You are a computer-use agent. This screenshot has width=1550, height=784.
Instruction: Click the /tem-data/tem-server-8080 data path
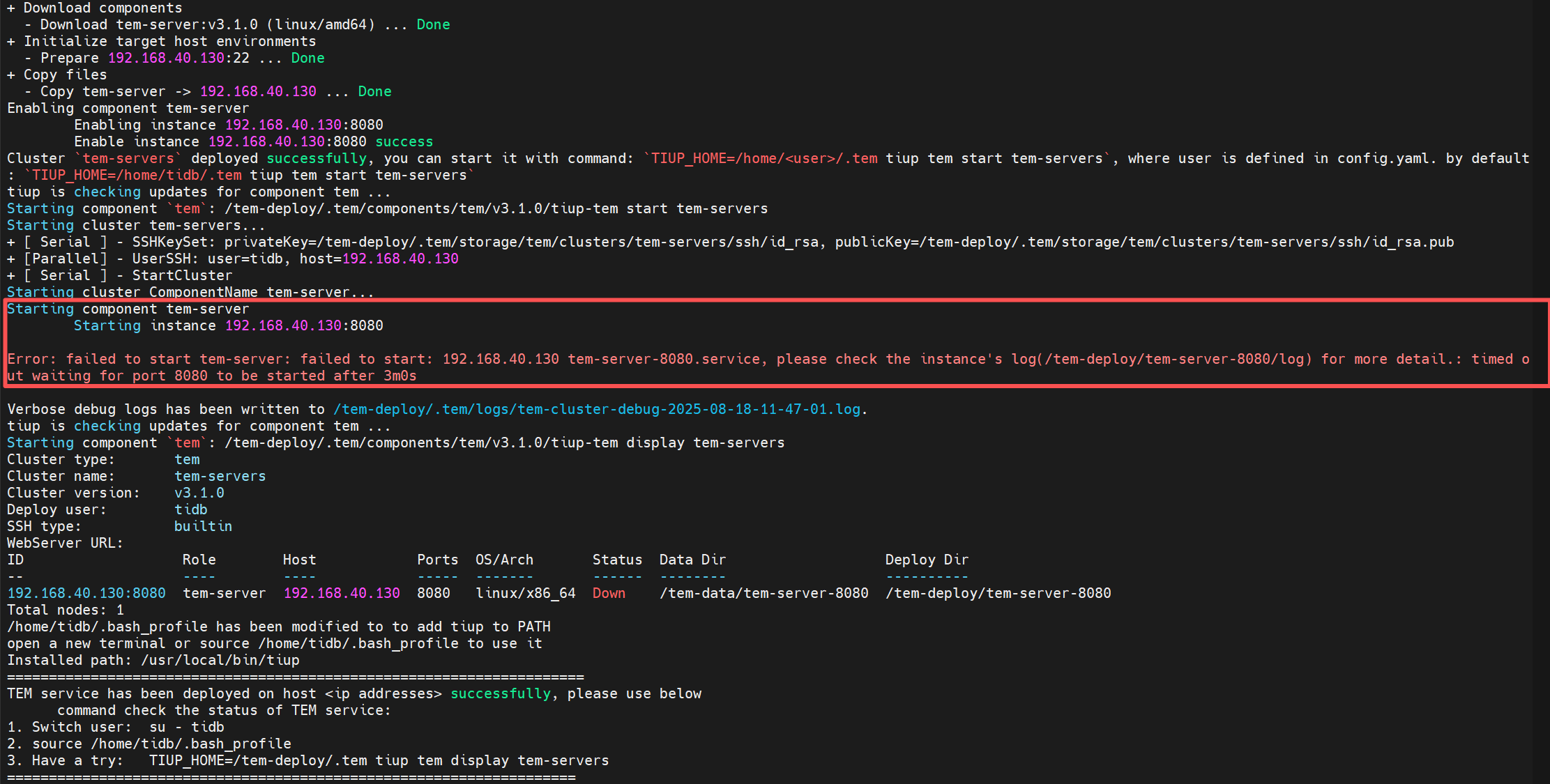[x=764, y=593]
